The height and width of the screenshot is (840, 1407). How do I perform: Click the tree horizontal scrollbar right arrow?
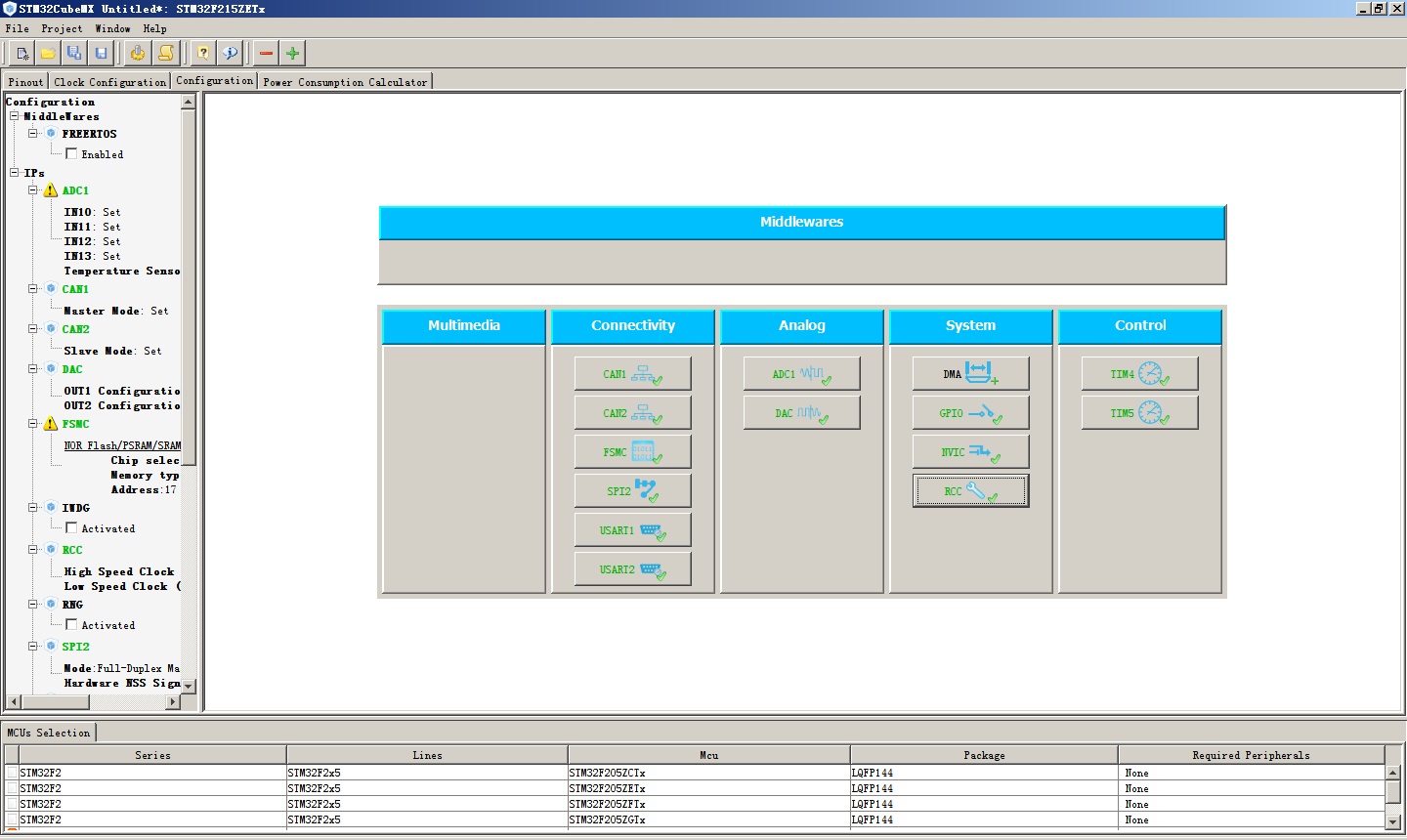pyautogui.click(x=173, y=701)
